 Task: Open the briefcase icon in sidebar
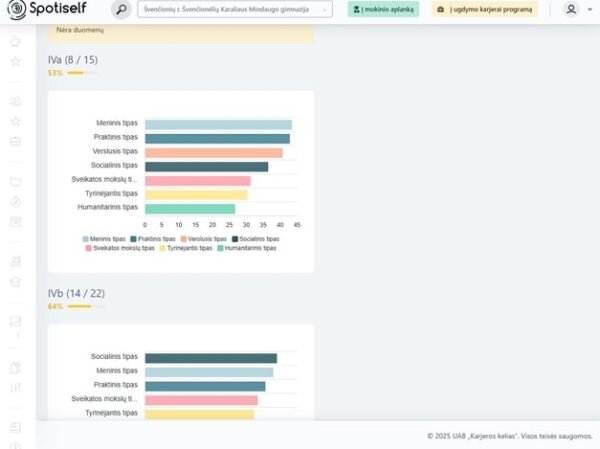click(x=15, y=141)
